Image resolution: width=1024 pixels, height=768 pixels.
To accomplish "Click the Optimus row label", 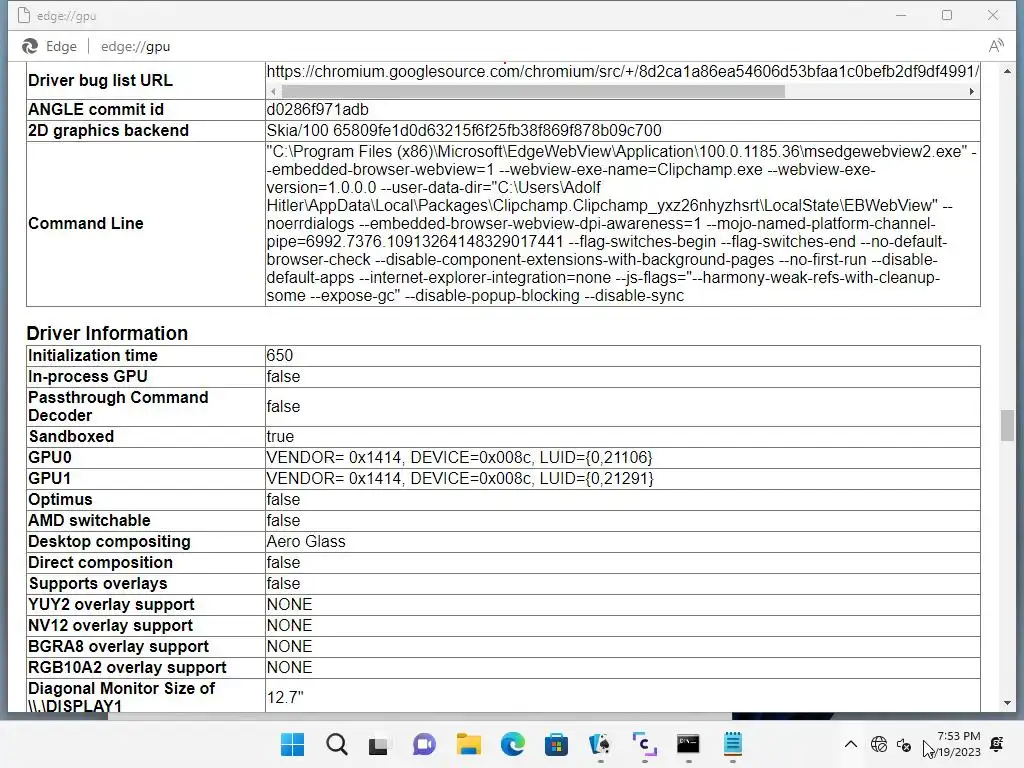I will (x=60, y=500).
